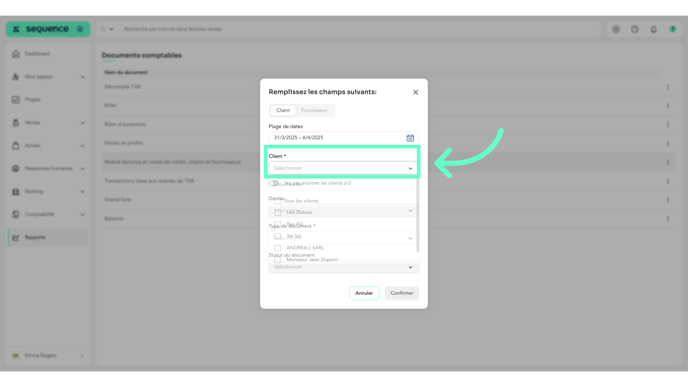The width and height of the screenshot is (688, 387).
Task: Open the calendar icon in date range field
Action: click(x=410, y=138)
